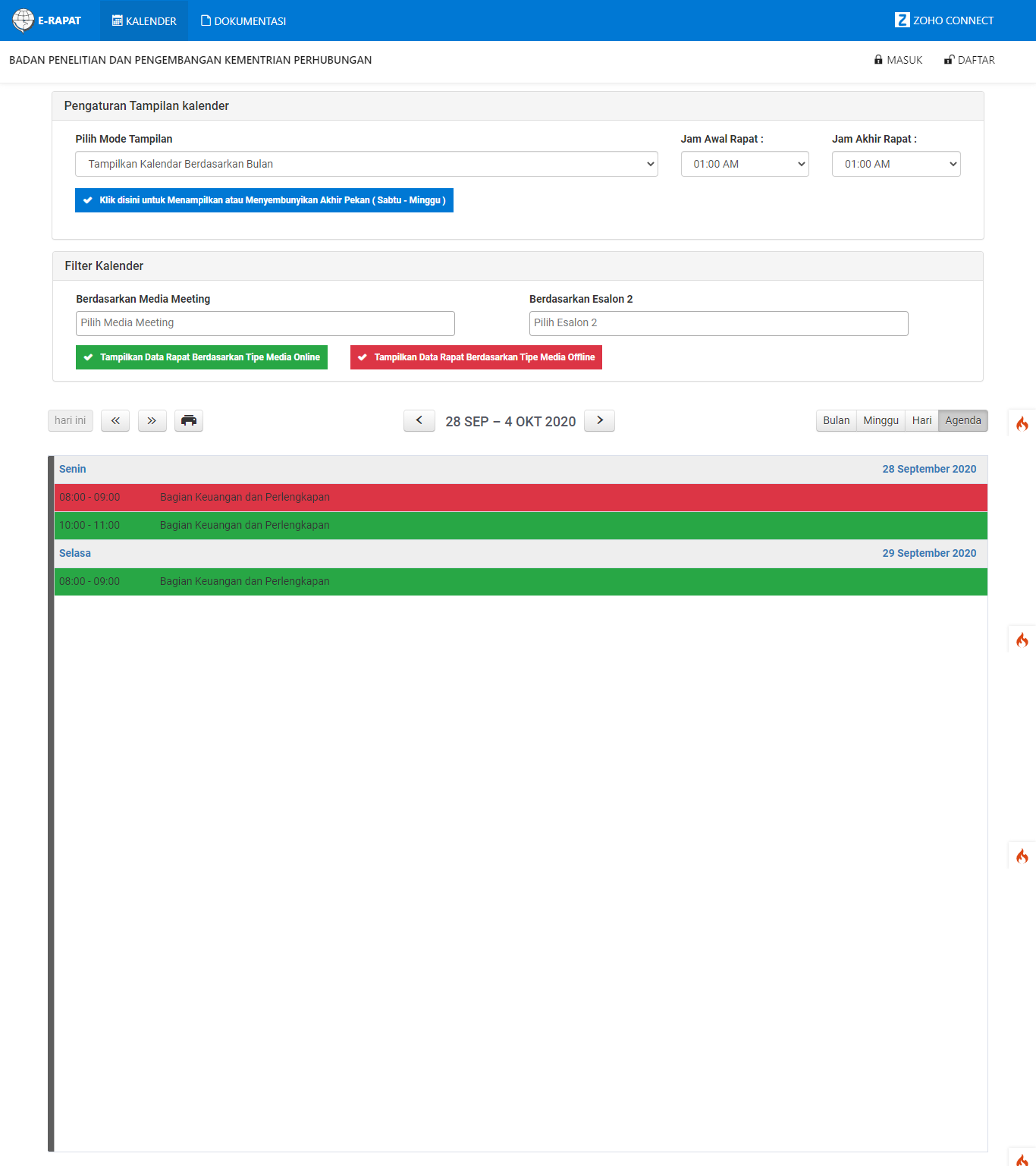Image resolution: width=1036 pixels, height=1166 pixels.
Task: Click the E-RAPAT globe logo
Action: coord(24,20)
